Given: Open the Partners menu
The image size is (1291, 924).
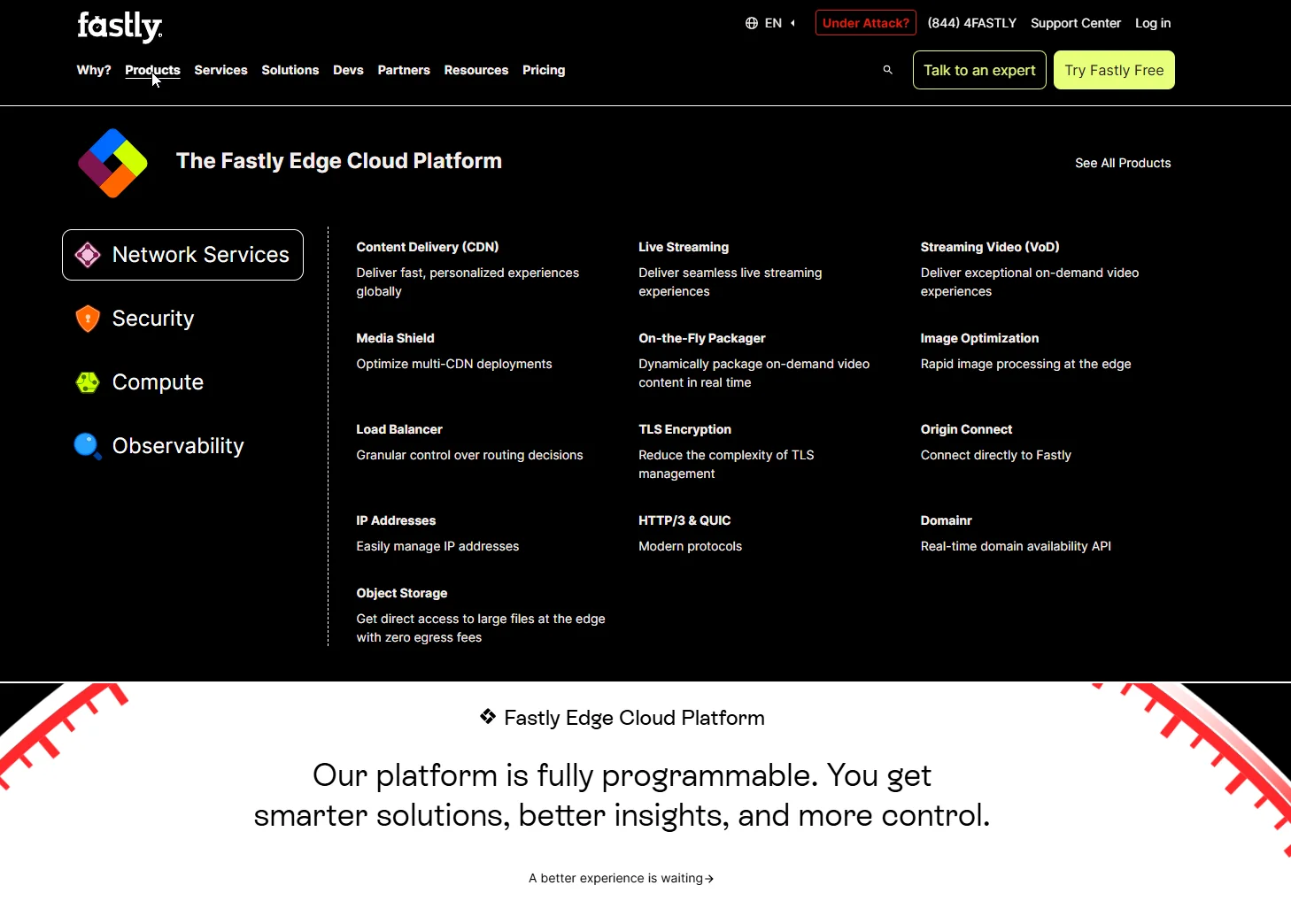Looking at the screenshot, I should pos(404,70).
